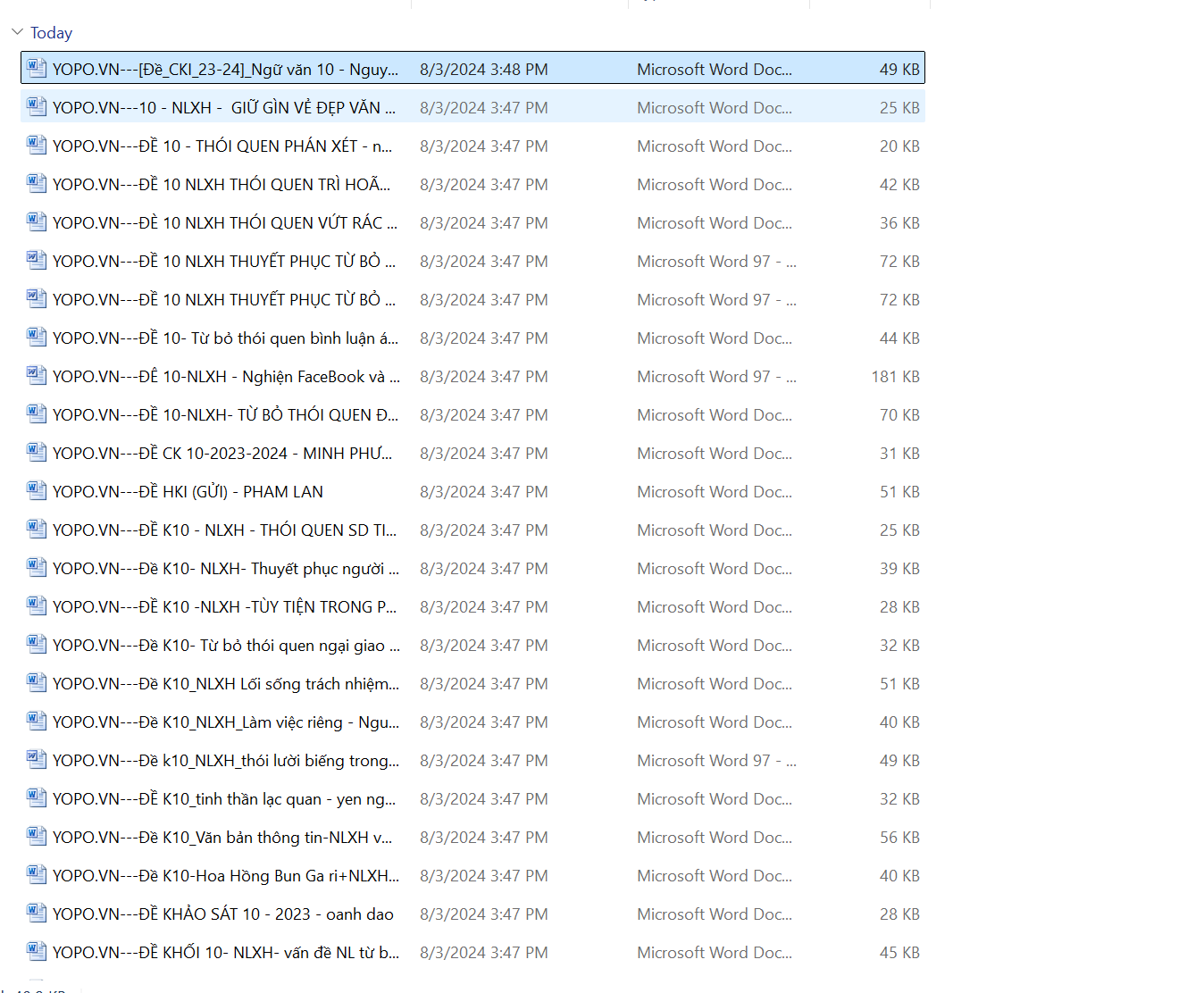Click file type of thói lười biếng row
This screenshot has width=1204, height=993.
coord(716,761)
